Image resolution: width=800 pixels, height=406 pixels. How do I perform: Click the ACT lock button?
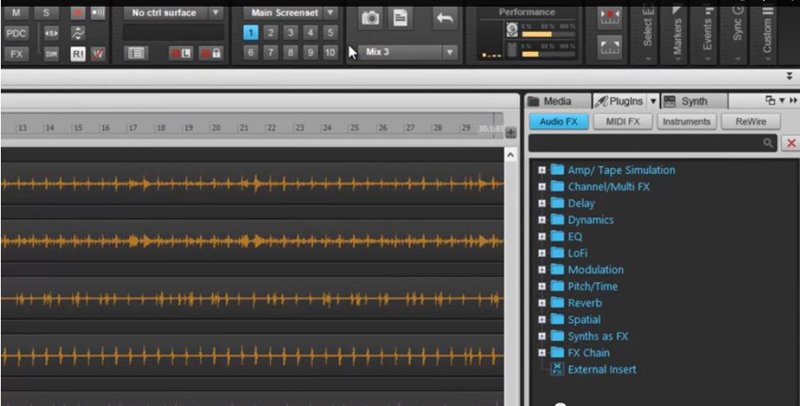pyautogui.click(x=211, y=53)
